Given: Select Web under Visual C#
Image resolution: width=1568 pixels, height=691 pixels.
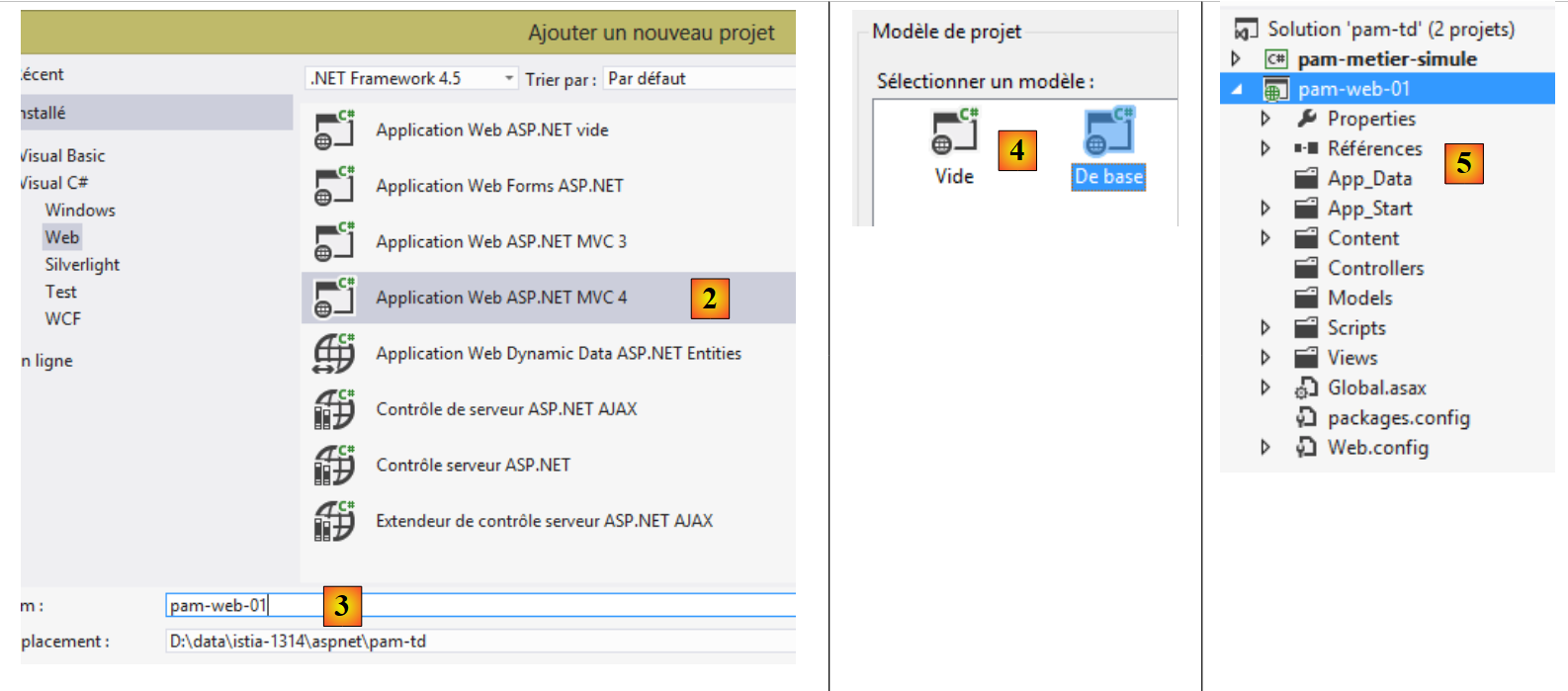Looking at the screenshot, I should pos(61,237).
